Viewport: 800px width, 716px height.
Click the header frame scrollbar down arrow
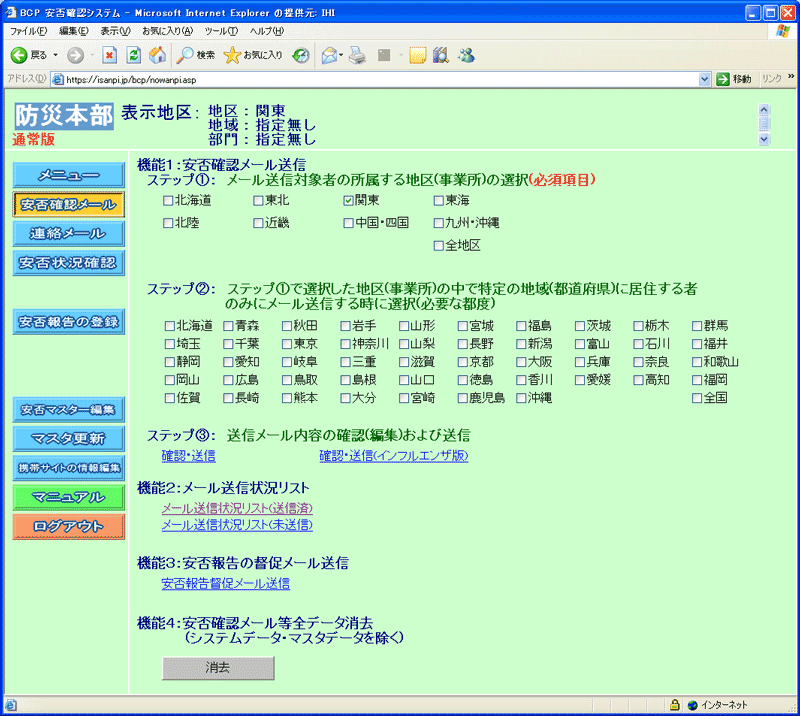[x=764, y=139]
